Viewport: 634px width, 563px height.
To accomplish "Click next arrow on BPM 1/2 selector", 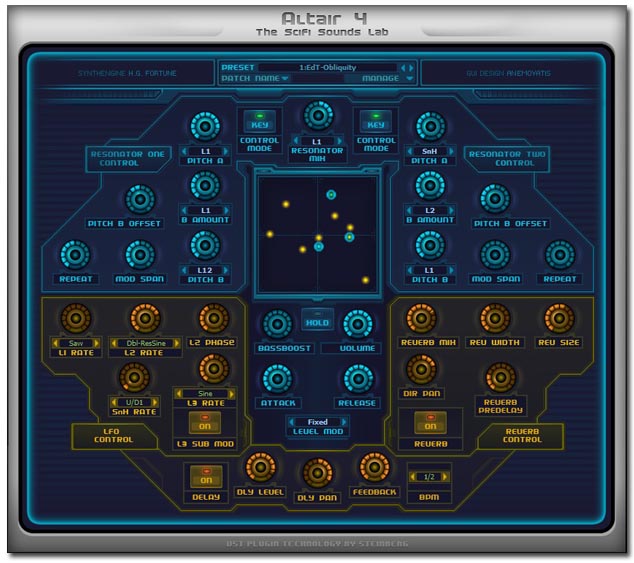I will (445, 477).
